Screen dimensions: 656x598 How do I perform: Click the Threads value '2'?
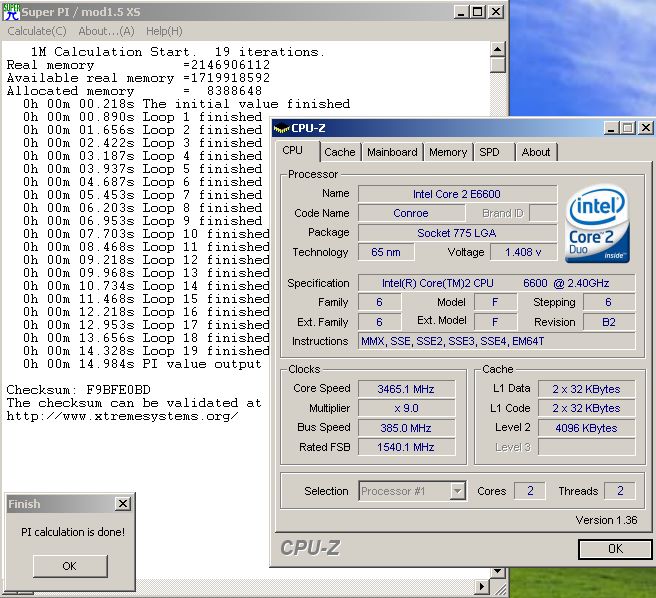pos(620,491)
